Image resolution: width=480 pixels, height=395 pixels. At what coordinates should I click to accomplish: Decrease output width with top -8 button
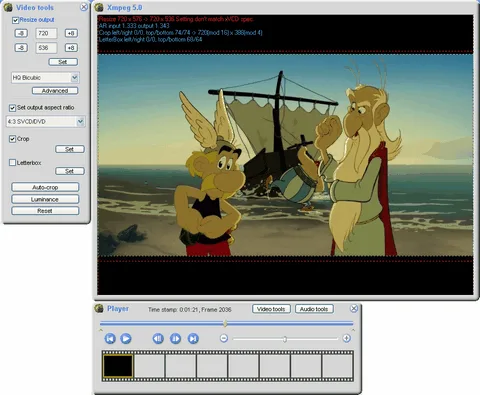click(x=21, y=33)
